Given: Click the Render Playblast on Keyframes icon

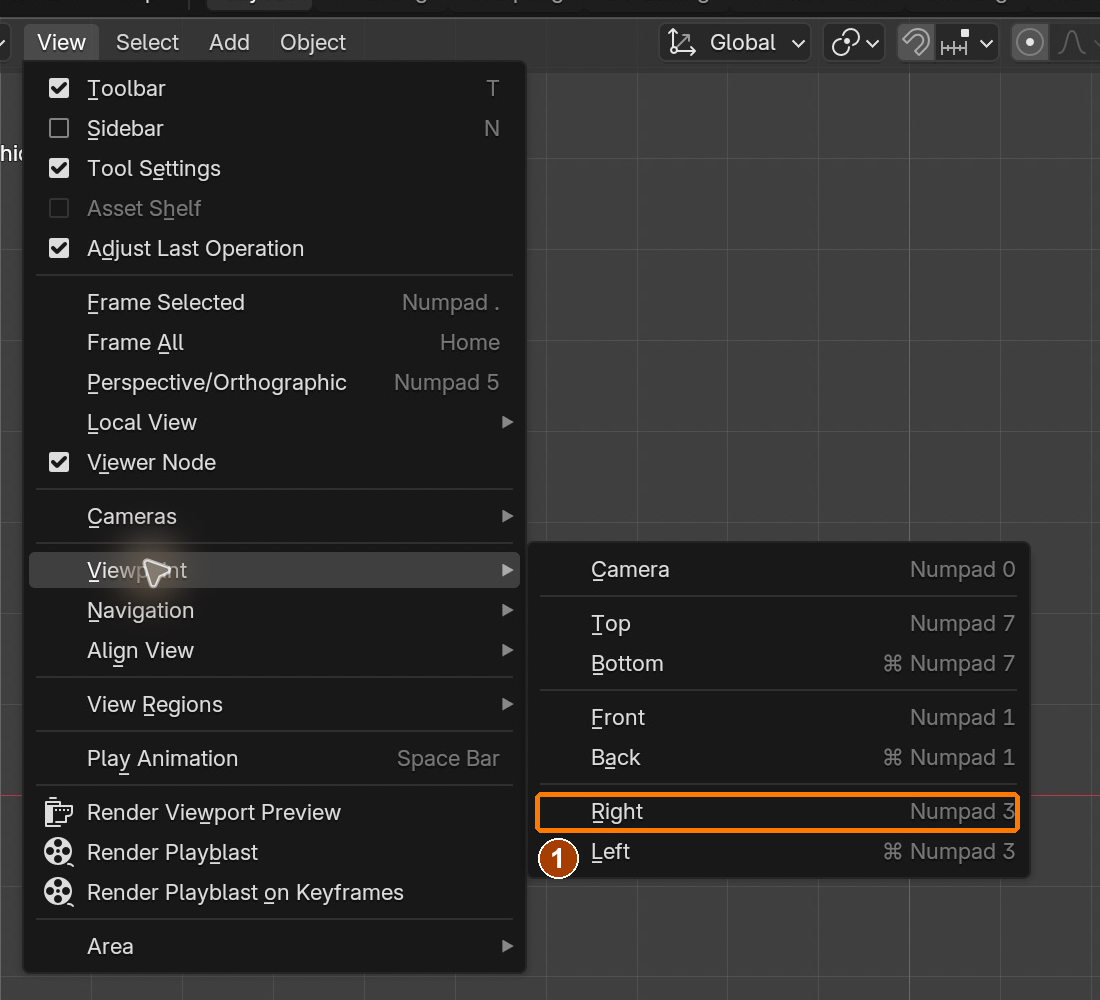Looking at the screenshot, I should click(58, 892).
